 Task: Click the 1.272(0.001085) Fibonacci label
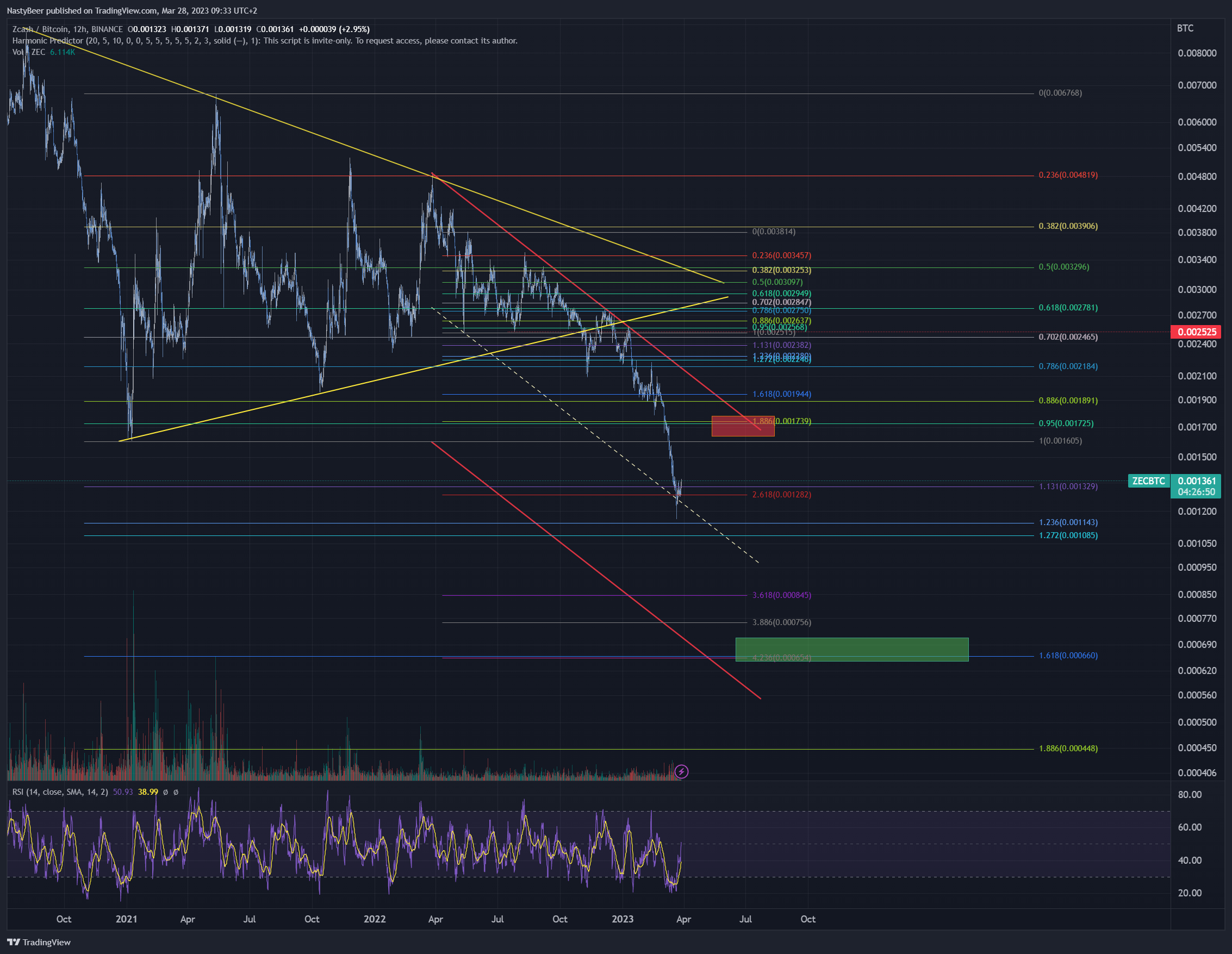click(x=1068, y=535)
